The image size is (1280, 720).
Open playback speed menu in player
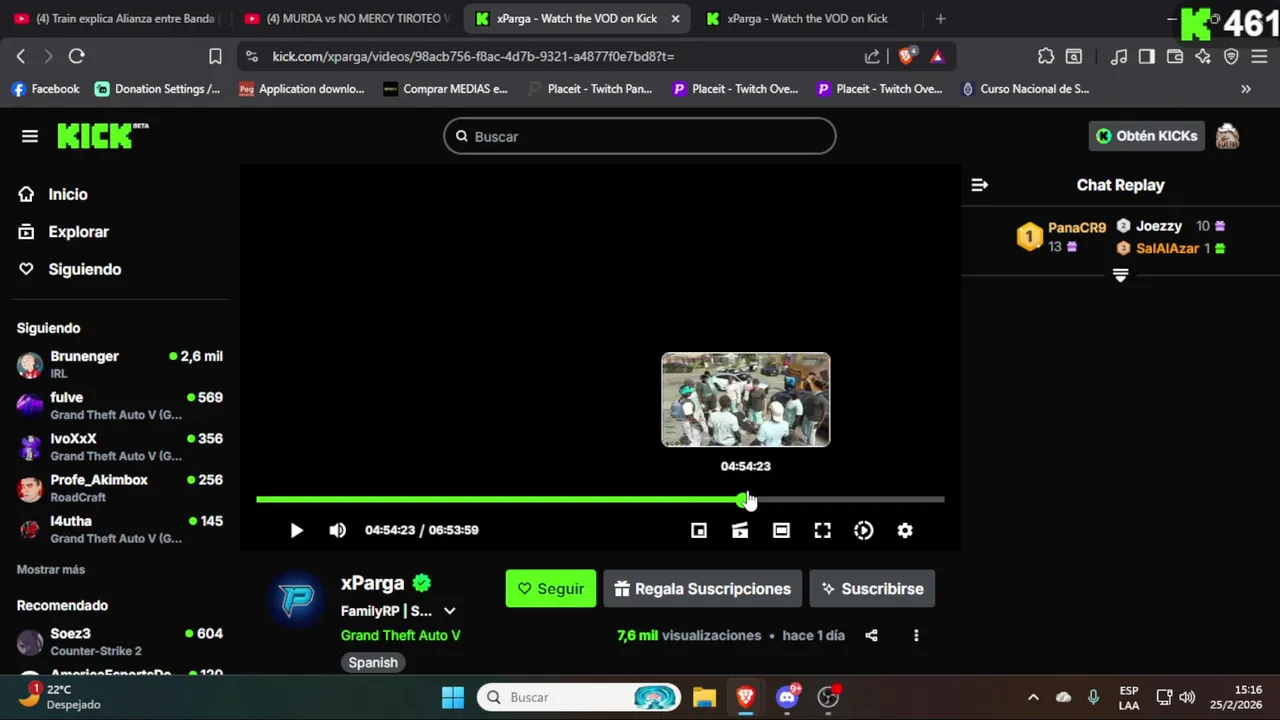click(864, 531)
